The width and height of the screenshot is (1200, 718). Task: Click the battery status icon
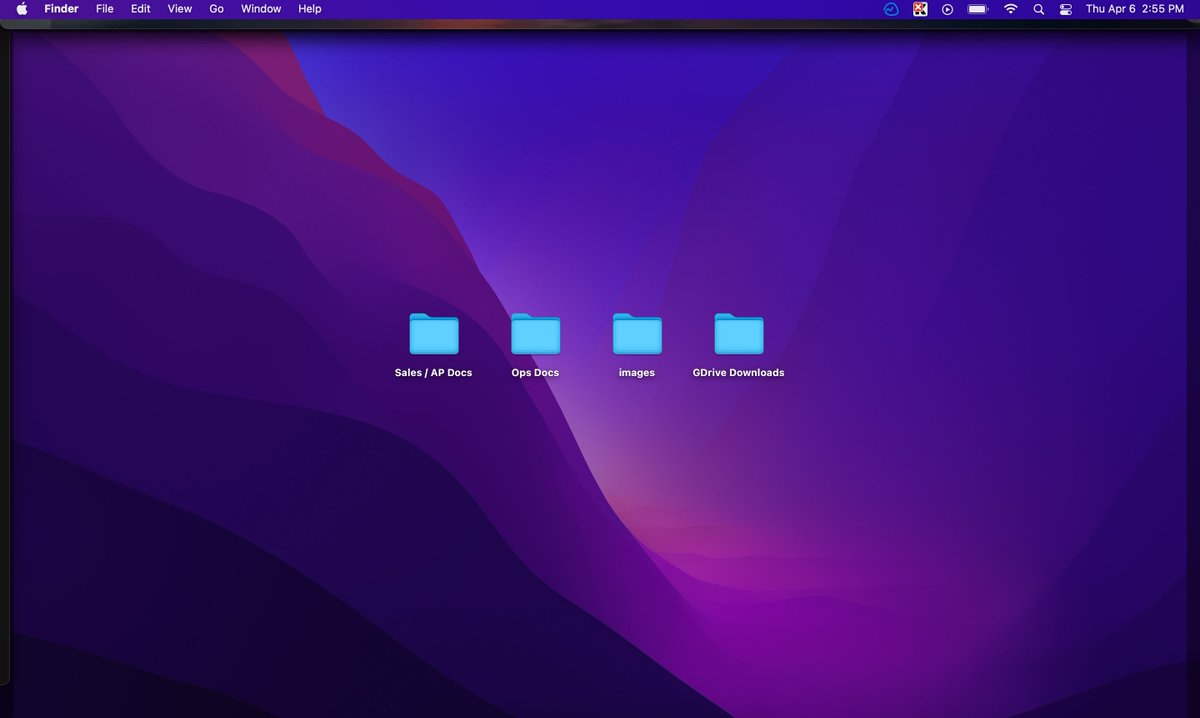click(x=978, y=9)
